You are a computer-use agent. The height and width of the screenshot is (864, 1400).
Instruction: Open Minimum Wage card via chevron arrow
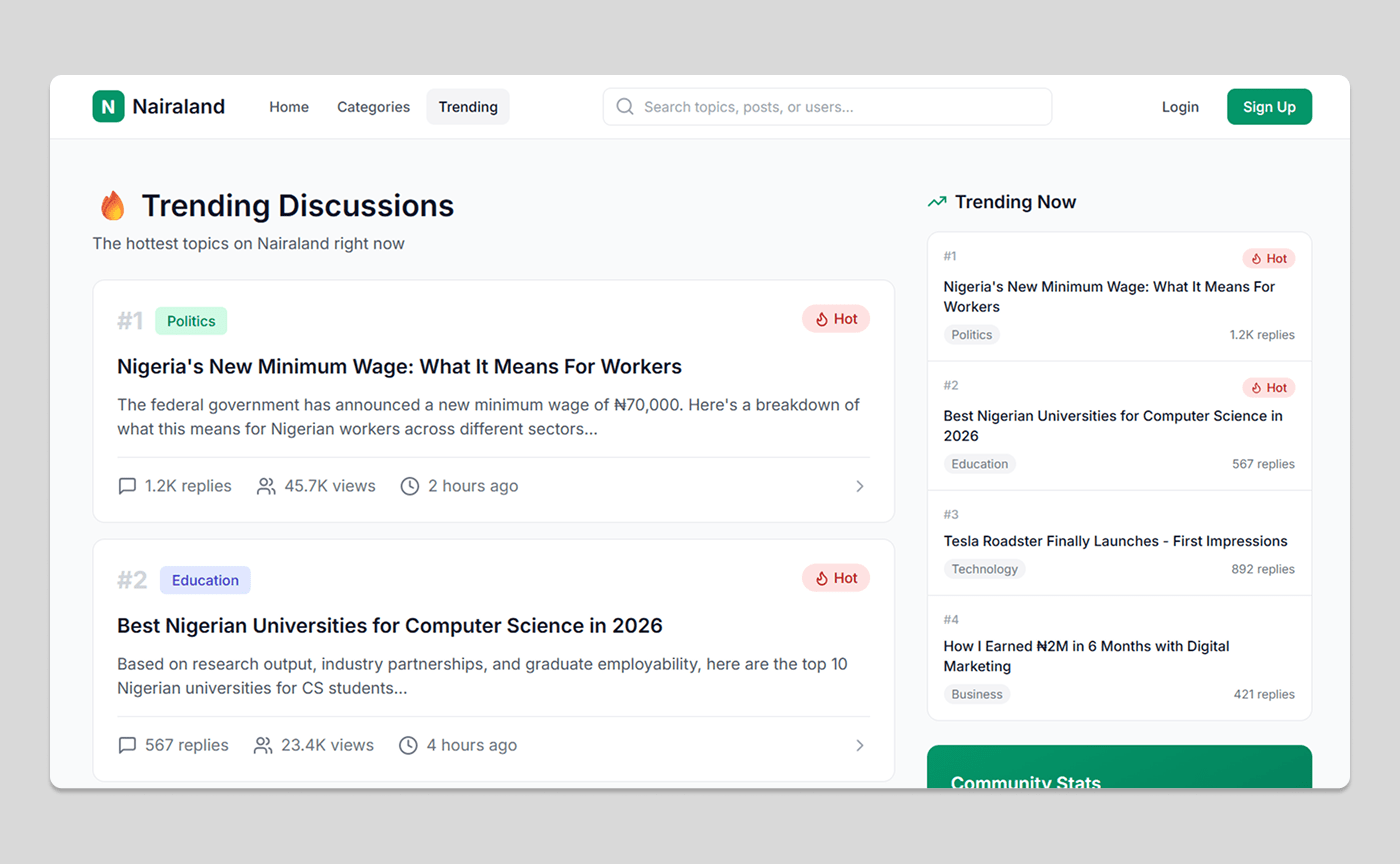[860, 486]
